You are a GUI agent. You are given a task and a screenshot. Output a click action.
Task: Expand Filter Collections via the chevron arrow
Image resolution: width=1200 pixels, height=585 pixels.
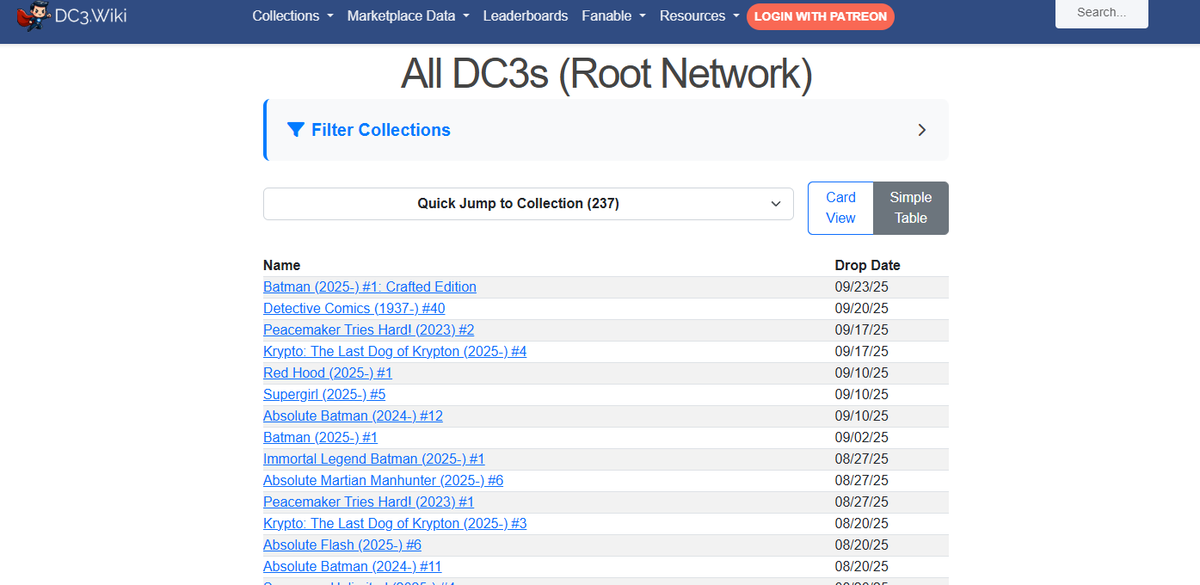tap(922, 130)
